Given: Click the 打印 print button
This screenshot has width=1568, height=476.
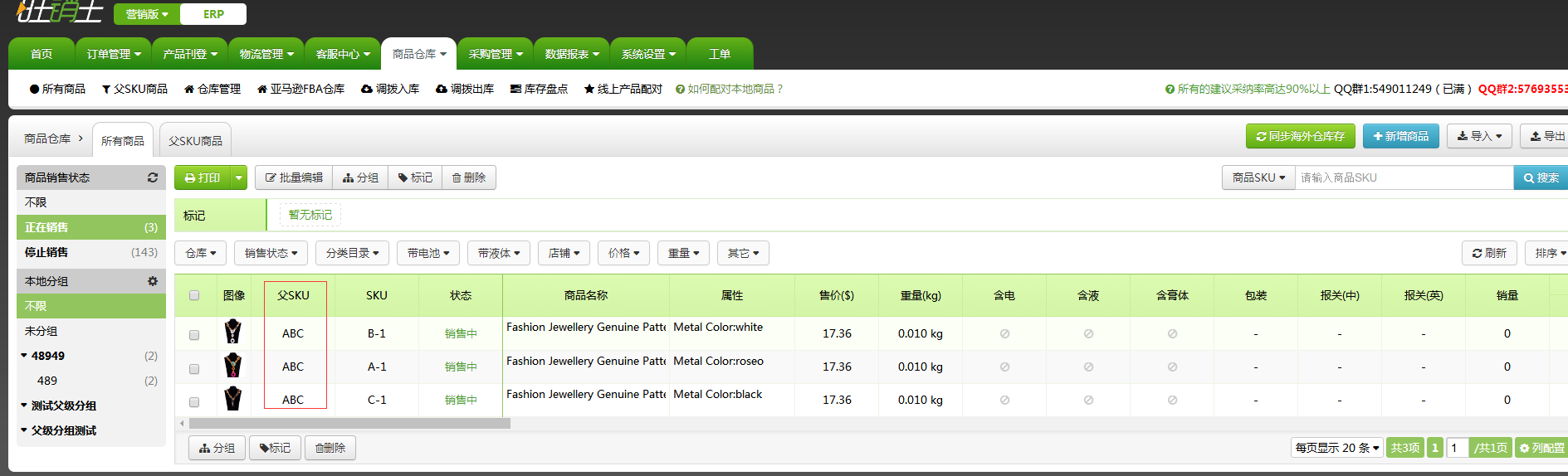Looking at the screenshot, I should [x=202, y=177].
